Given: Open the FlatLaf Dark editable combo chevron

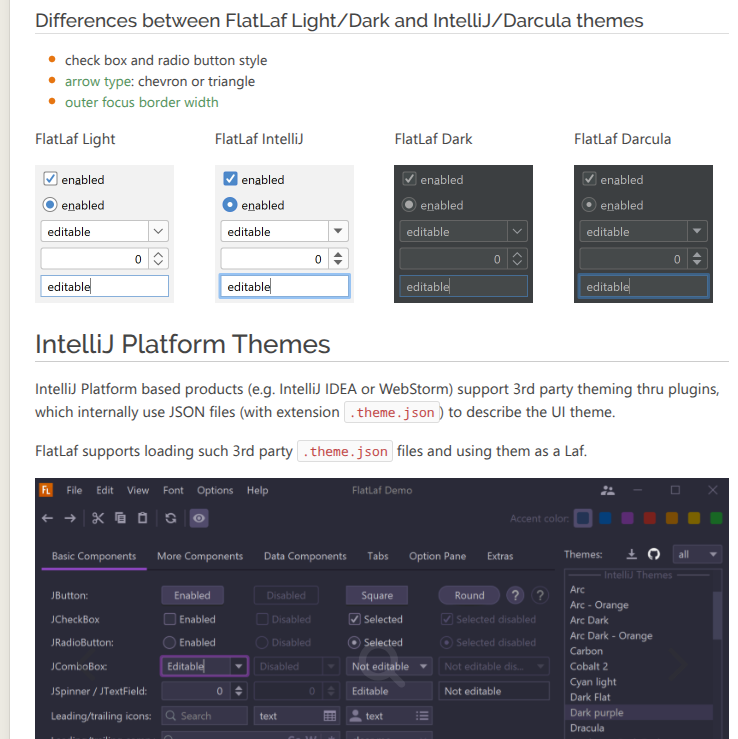Looking at the screenshot, I should point(517,231).
